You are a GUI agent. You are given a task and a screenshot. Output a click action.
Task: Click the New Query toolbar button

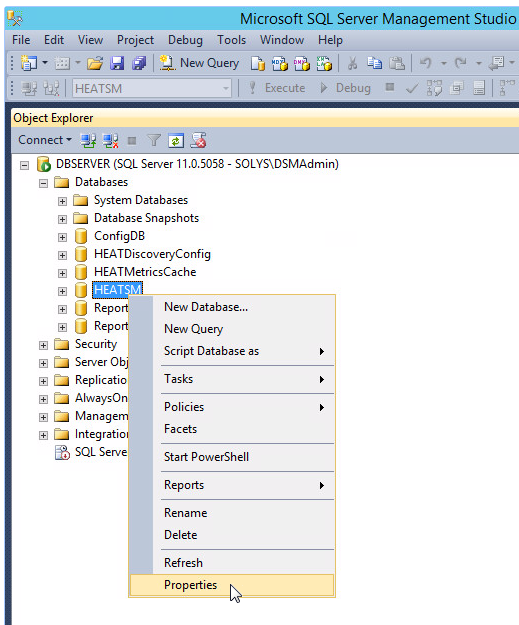(199, 63)
